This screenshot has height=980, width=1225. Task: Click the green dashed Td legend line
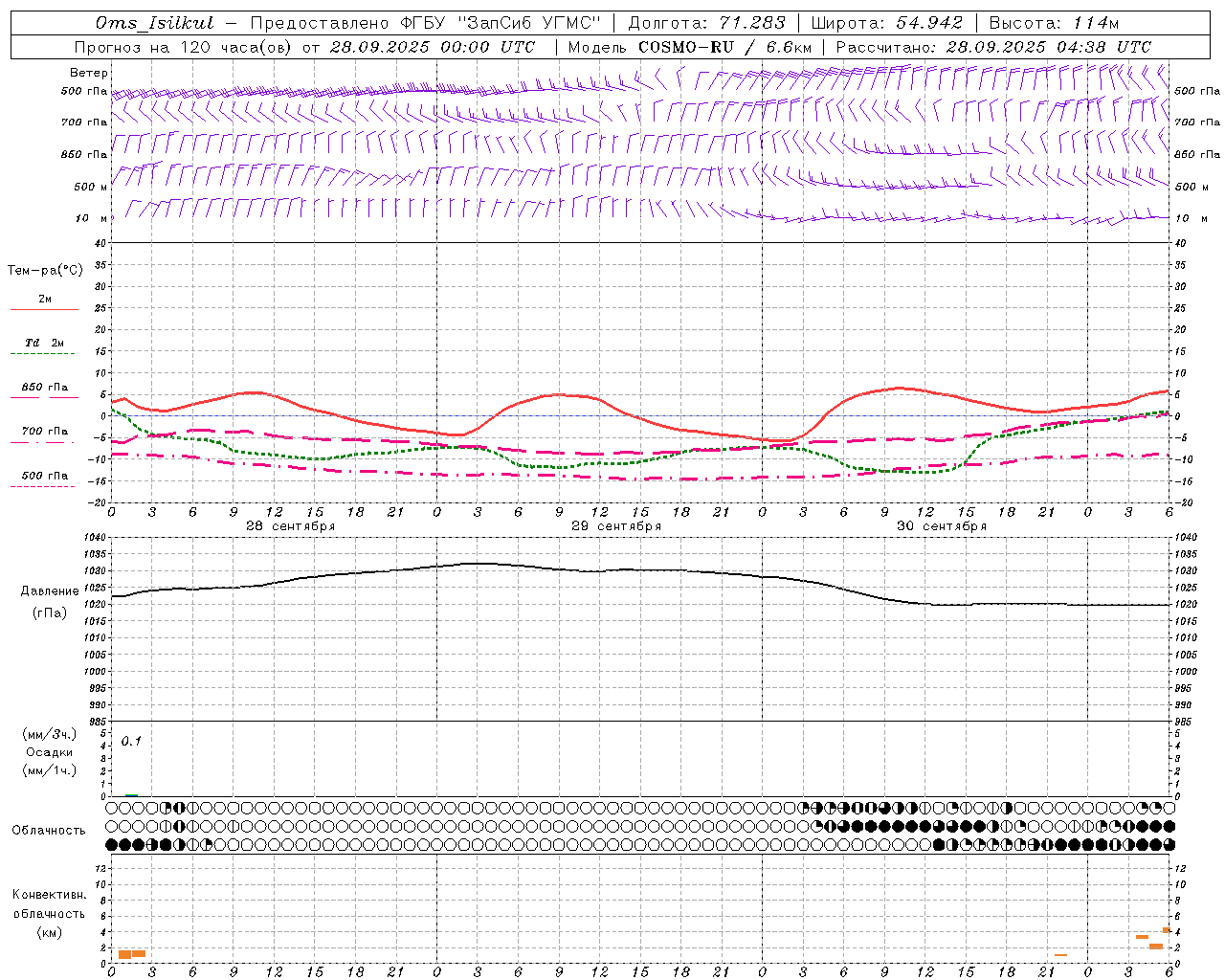coord(42,354)
